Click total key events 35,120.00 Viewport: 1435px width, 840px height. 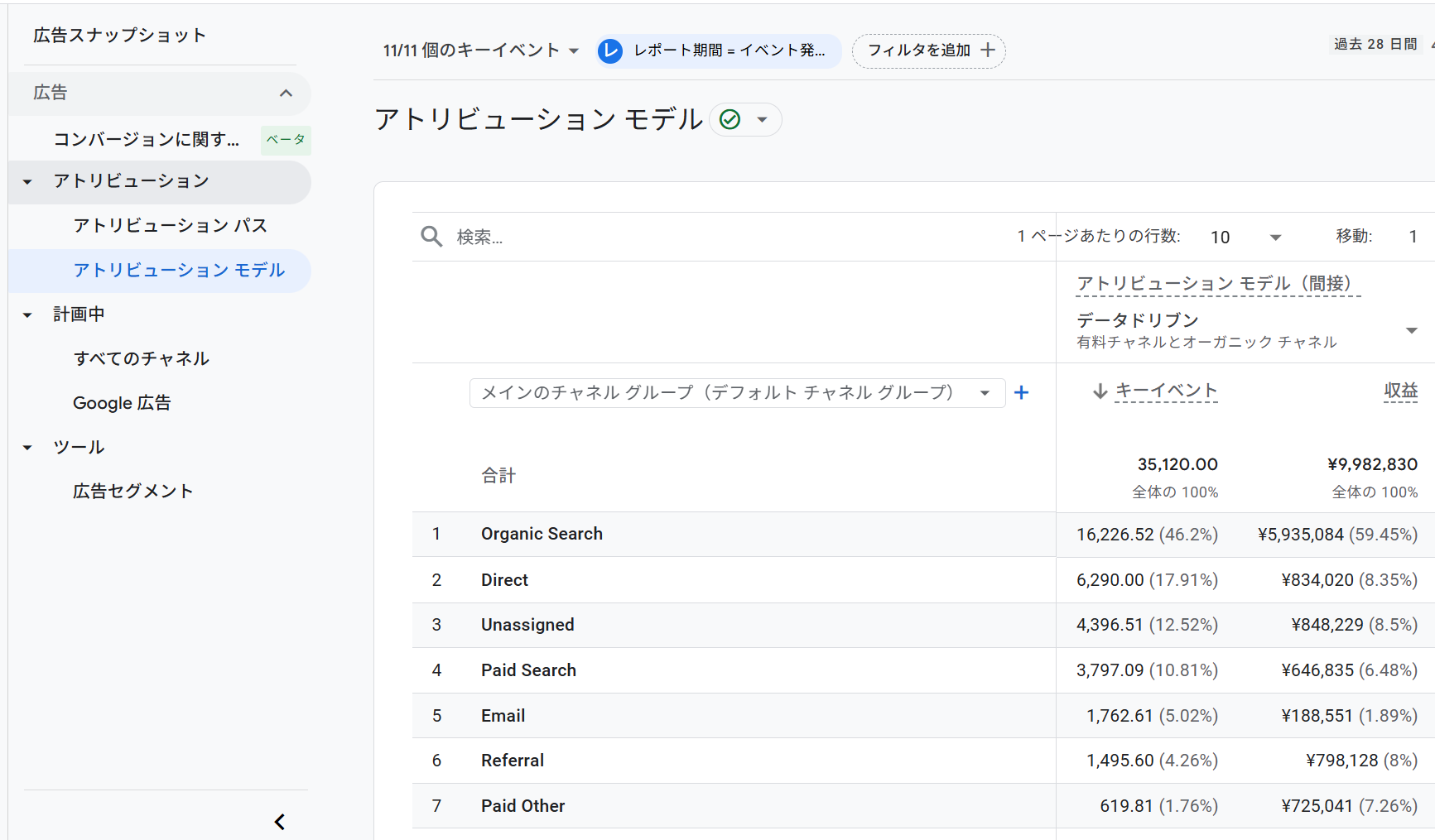coord(1177,464)
